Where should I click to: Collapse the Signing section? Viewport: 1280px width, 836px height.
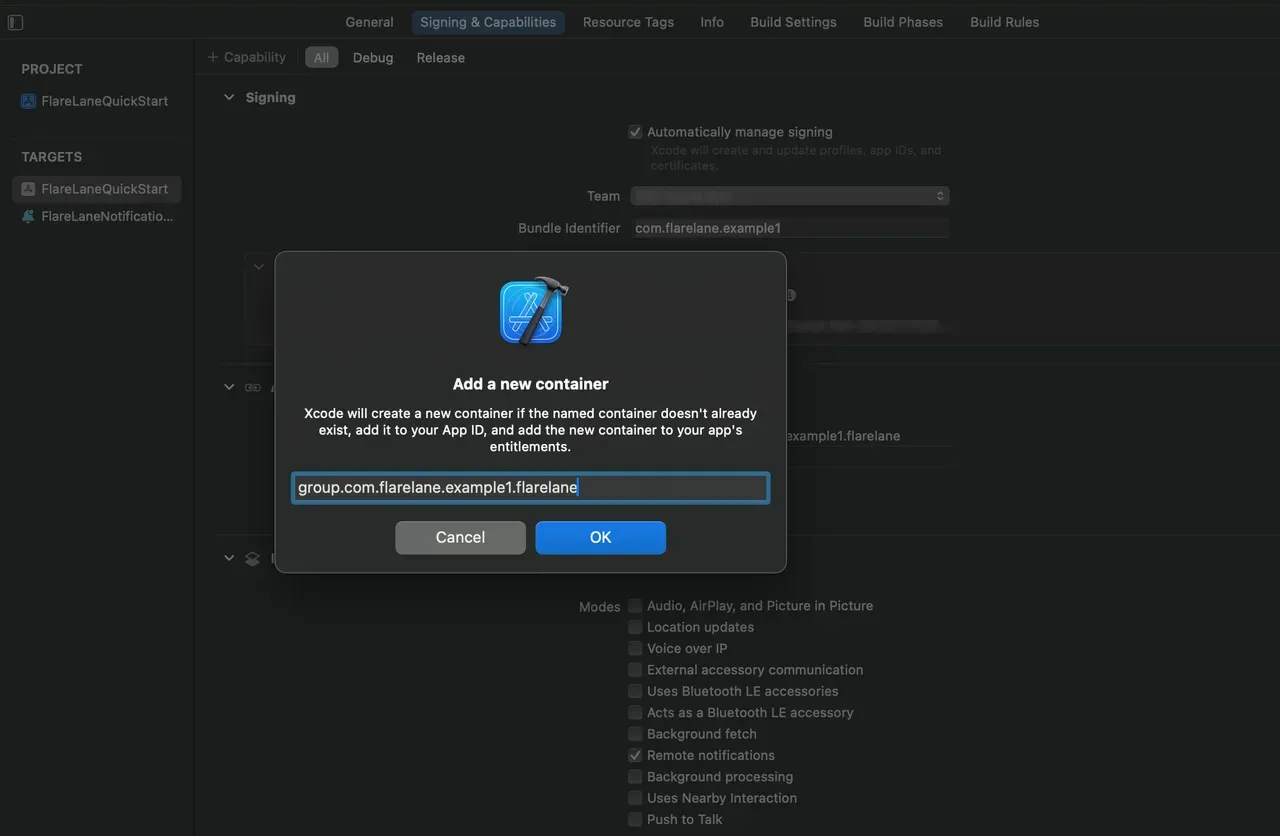(229, 97)
